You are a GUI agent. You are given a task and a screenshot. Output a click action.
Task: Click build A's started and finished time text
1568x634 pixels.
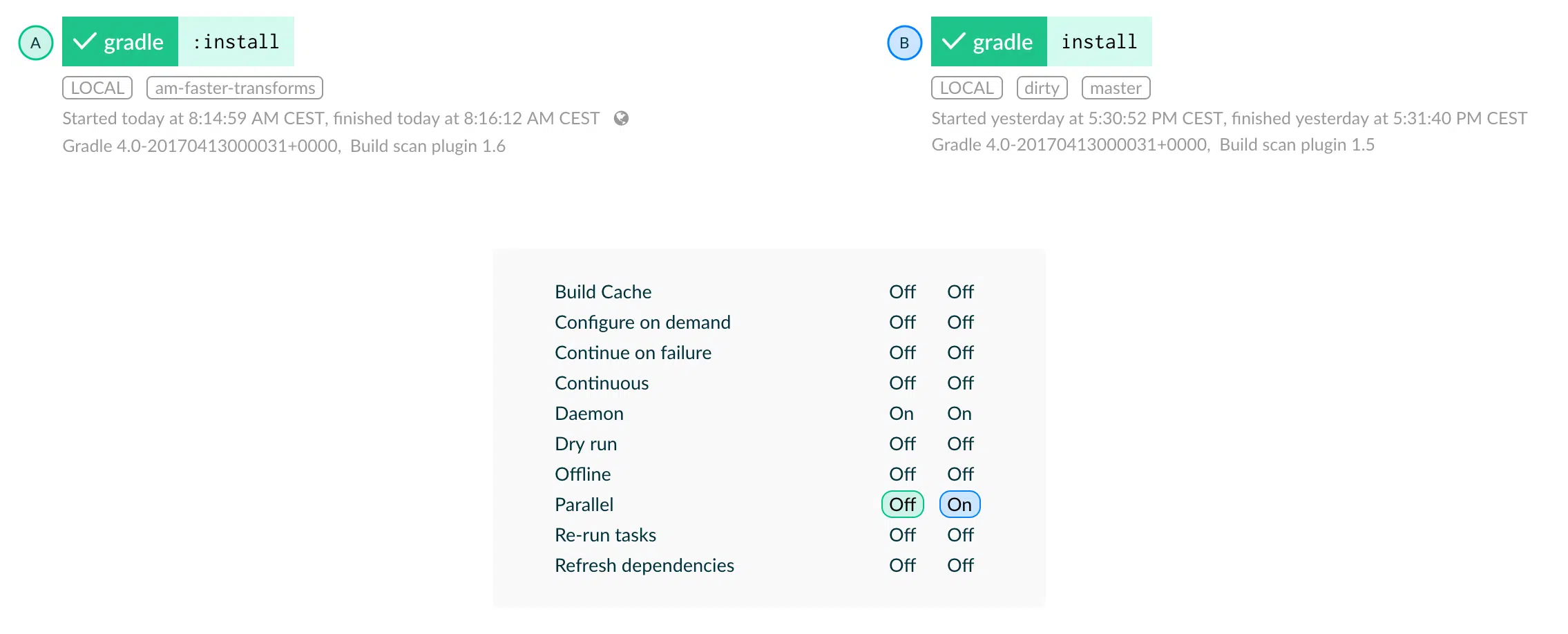tap(331, 118)
